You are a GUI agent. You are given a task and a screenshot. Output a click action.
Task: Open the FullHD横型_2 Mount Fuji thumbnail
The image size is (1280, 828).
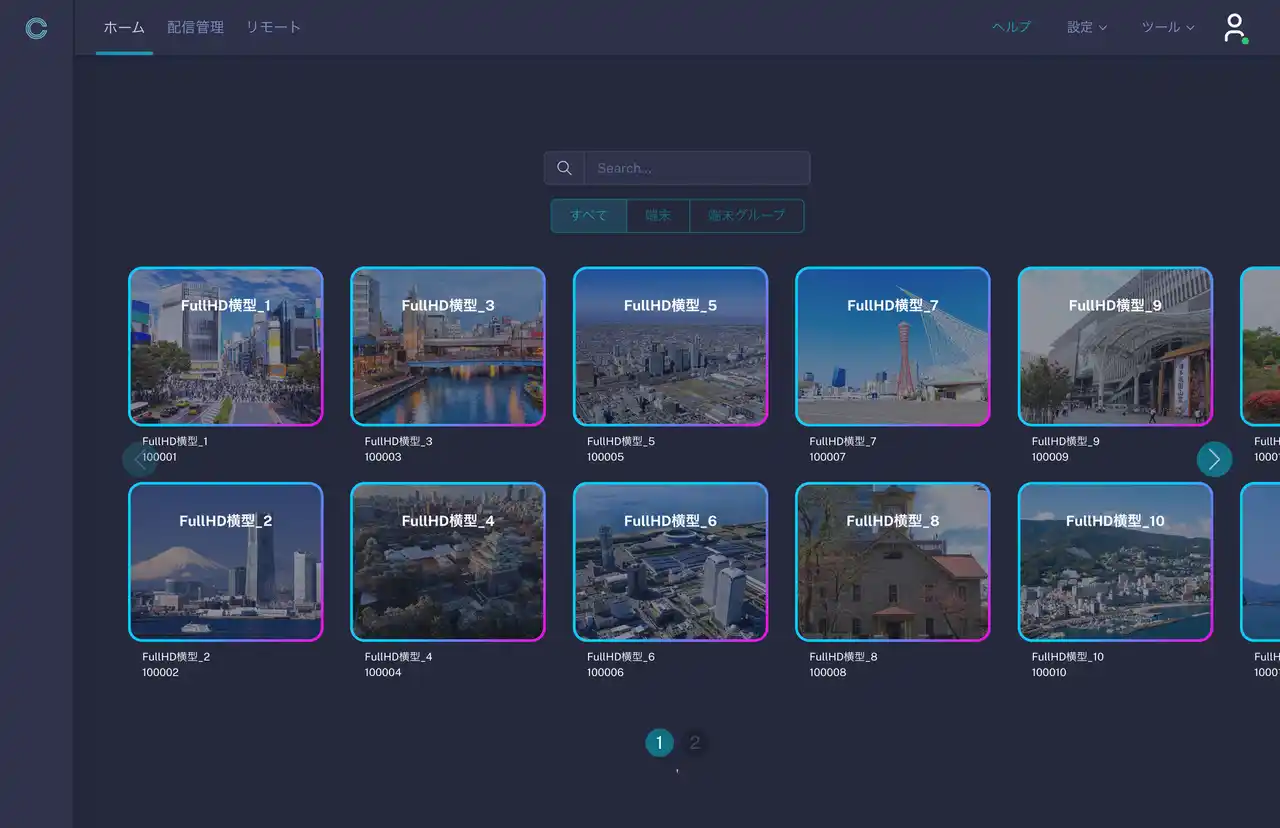[x=226, y=562]
